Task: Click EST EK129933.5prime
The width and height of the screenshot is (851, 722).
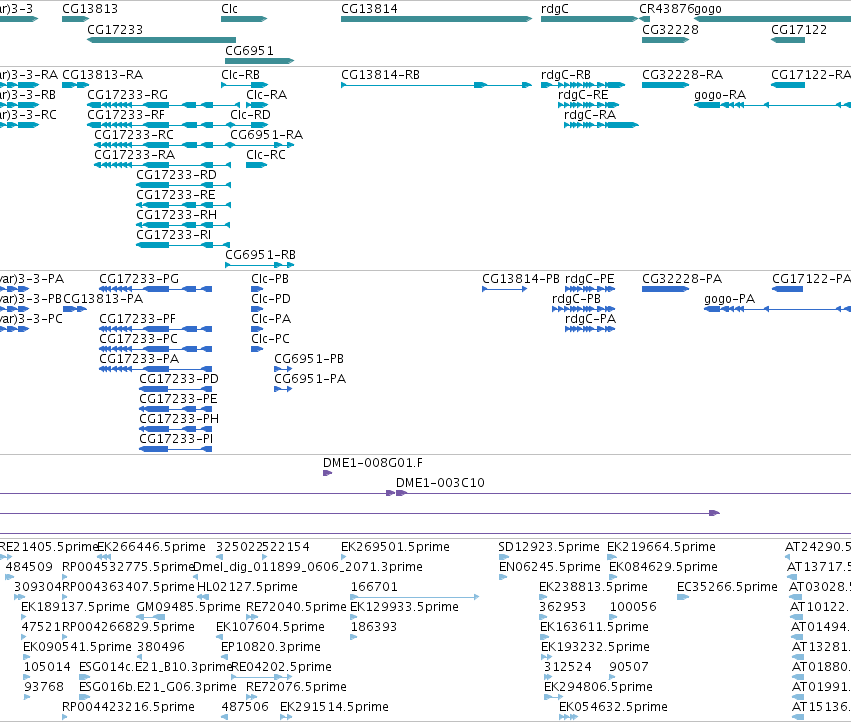Action: (405, 607)
